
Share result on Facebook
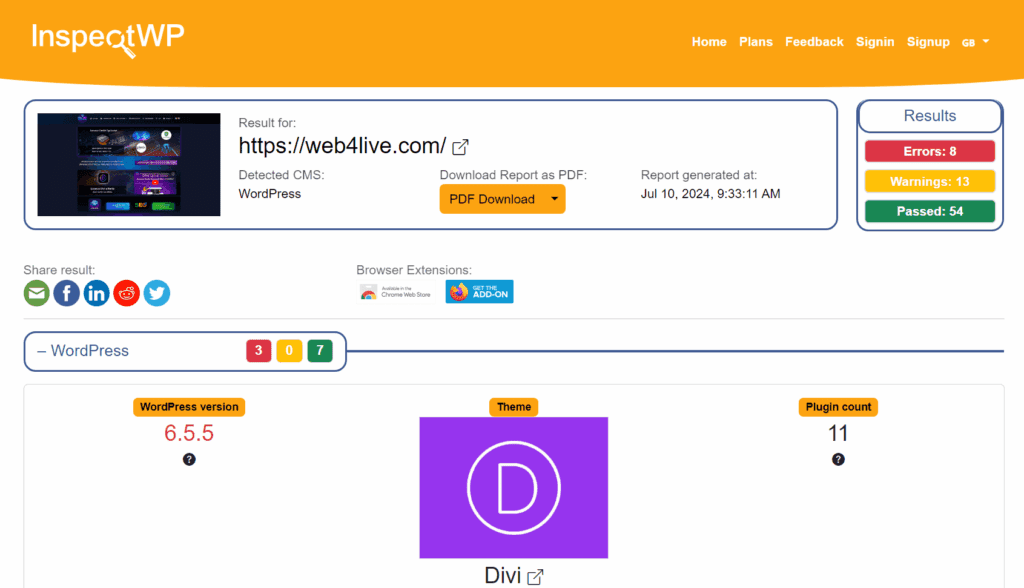(x=67, y=293)
